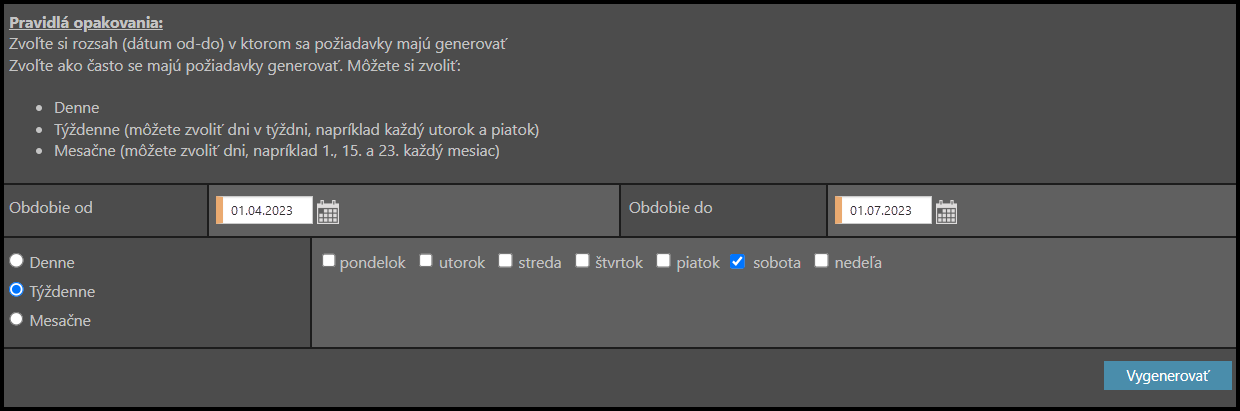Check the nedeľa checkbox
Screen dimensions: 1240x411
[821, 261]
